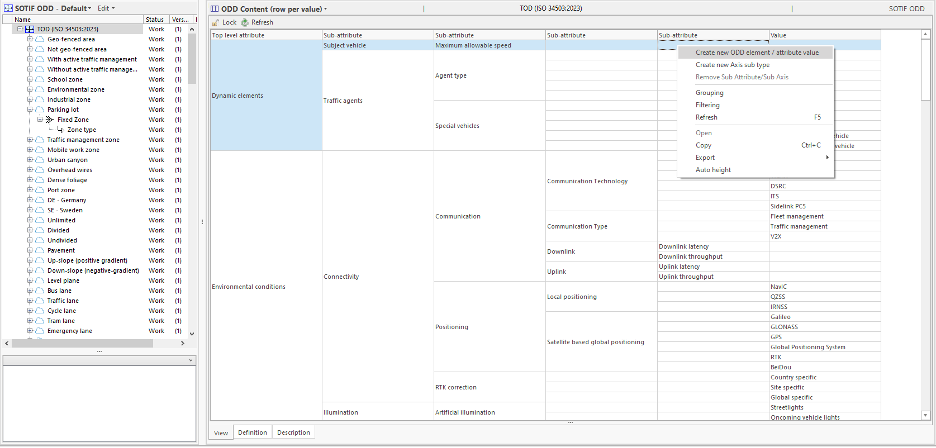936x448 pixels.
Task: Click the cloud icon beside Industrial zone
Action: pos(40,99)
